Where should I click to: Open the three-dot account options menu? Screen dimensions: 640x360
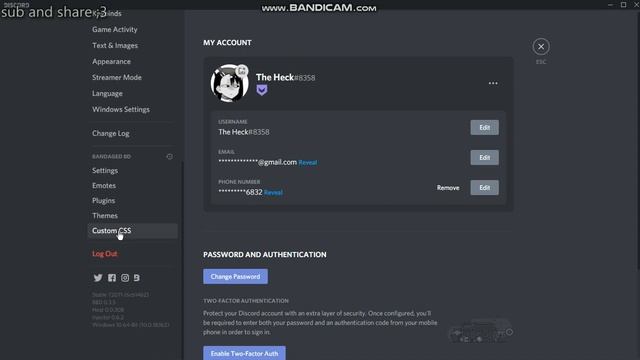coord(493,83)
